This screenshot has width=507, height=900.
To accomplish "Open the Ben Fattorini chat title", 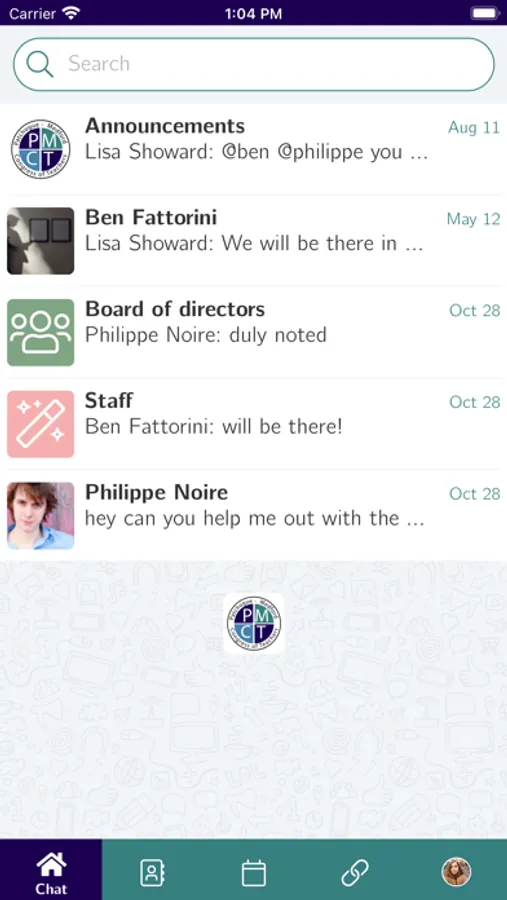I will click(x=151, y=218).
